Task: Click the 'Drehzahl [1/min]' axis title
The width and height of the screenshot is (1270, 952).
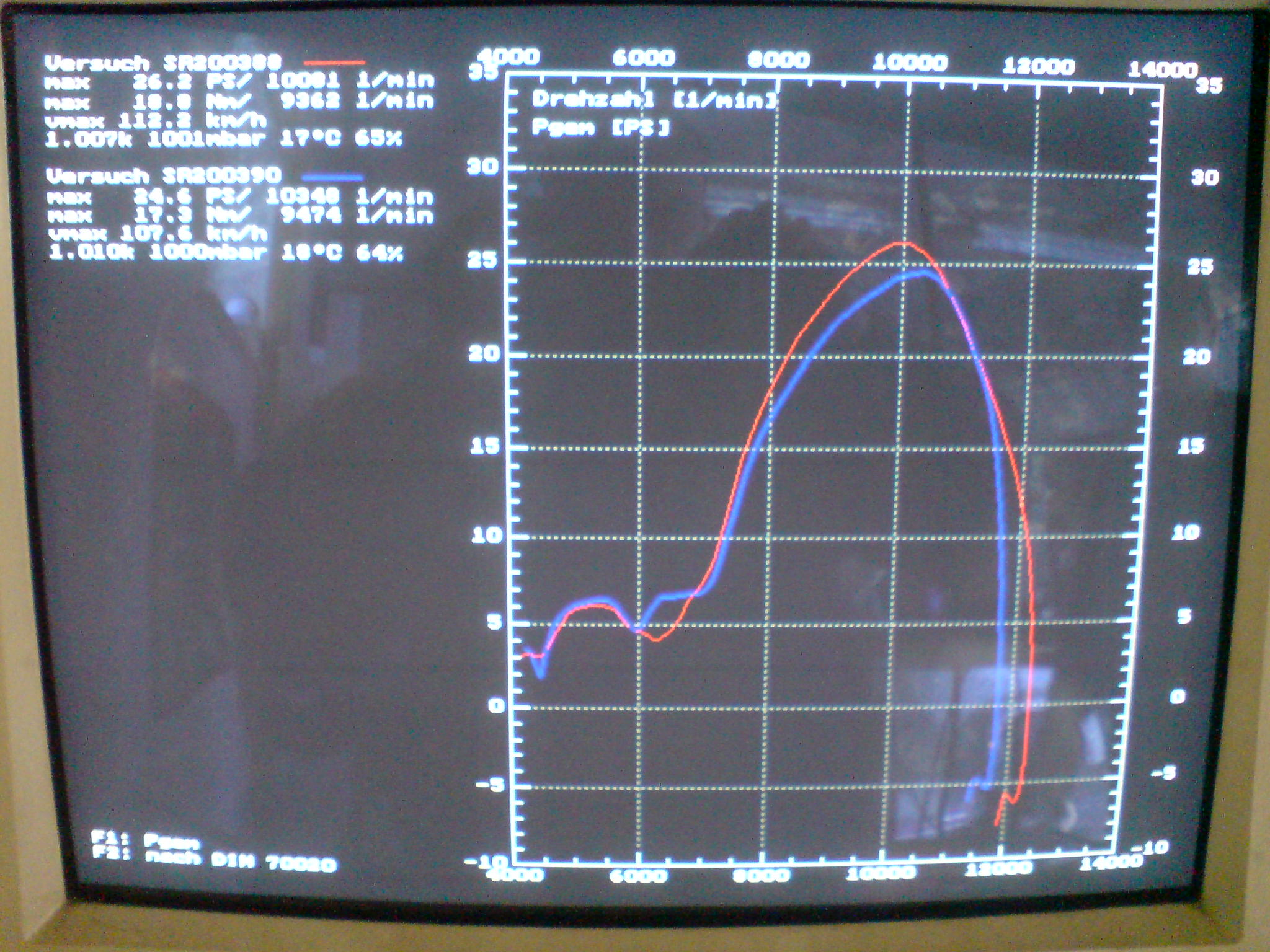Action: 654,99
